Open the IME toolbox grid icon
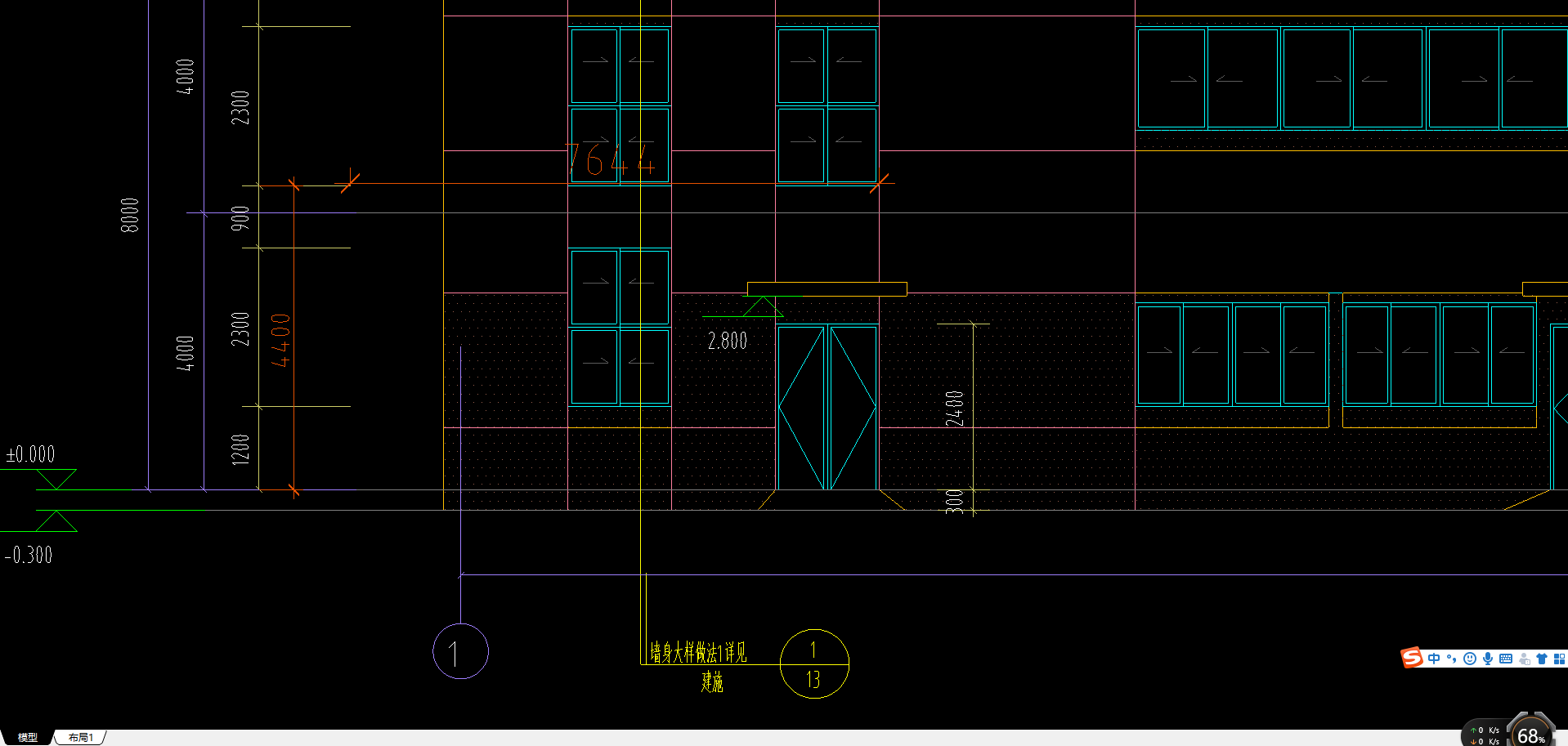This screenshot has height=746, width=1568. [x=1559, y=659]
